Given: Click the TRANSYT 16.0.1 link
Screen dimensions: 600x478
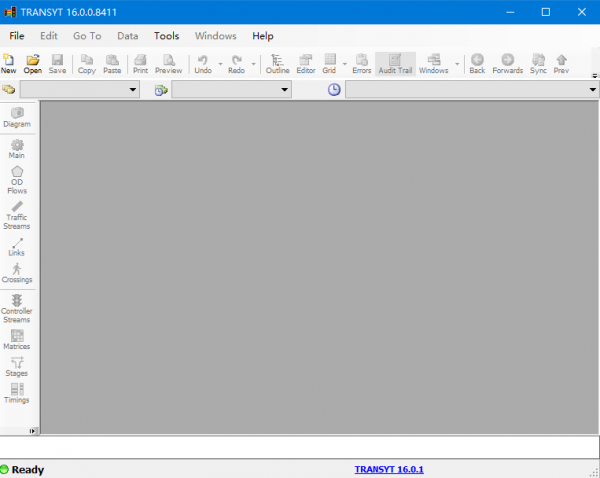Looking at the screenshot, I should point(389,470).
